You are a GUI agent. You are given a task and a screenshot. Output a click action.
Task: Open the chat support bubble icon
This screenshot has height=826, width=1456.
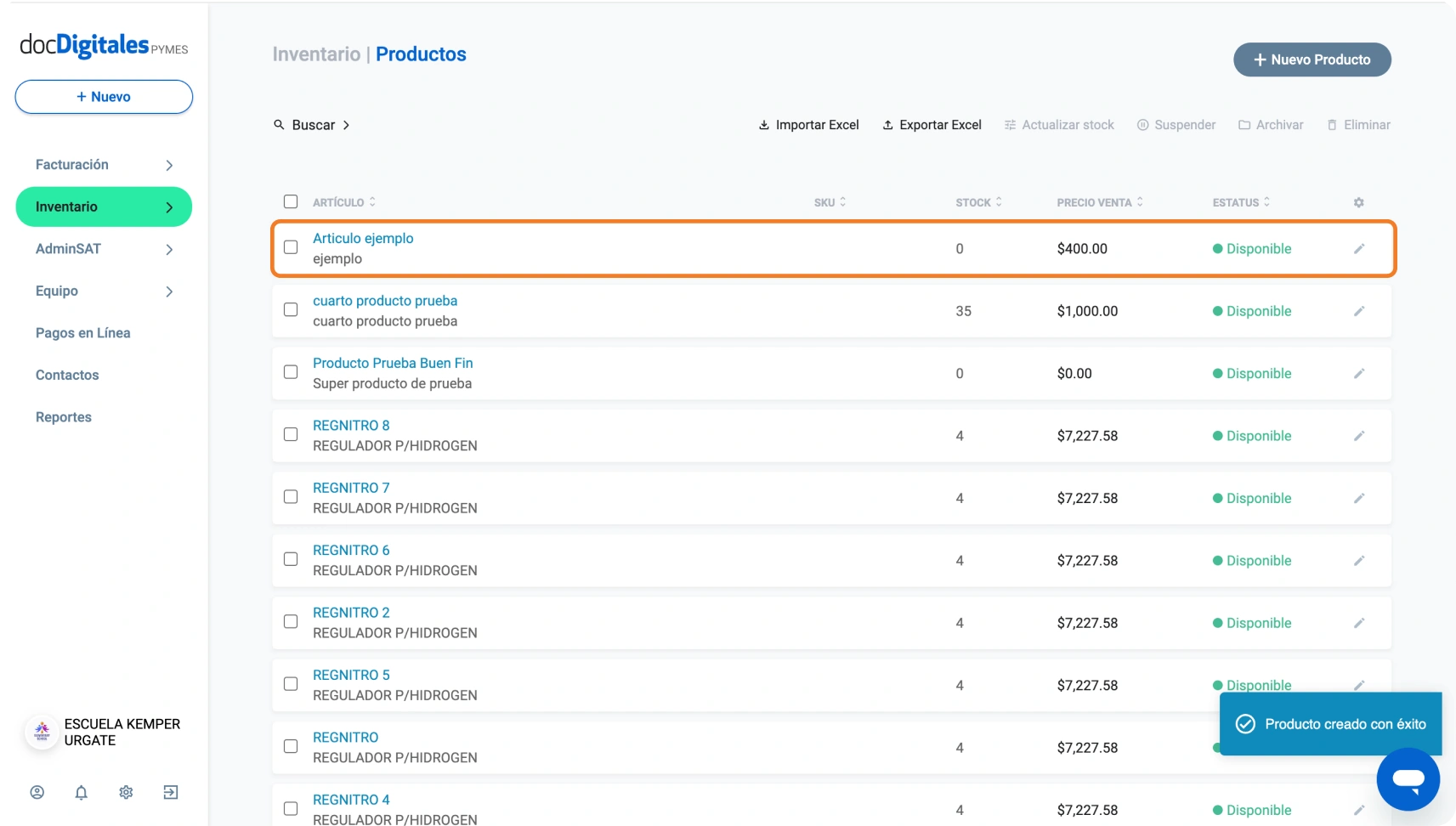(x=1408, y=779)
